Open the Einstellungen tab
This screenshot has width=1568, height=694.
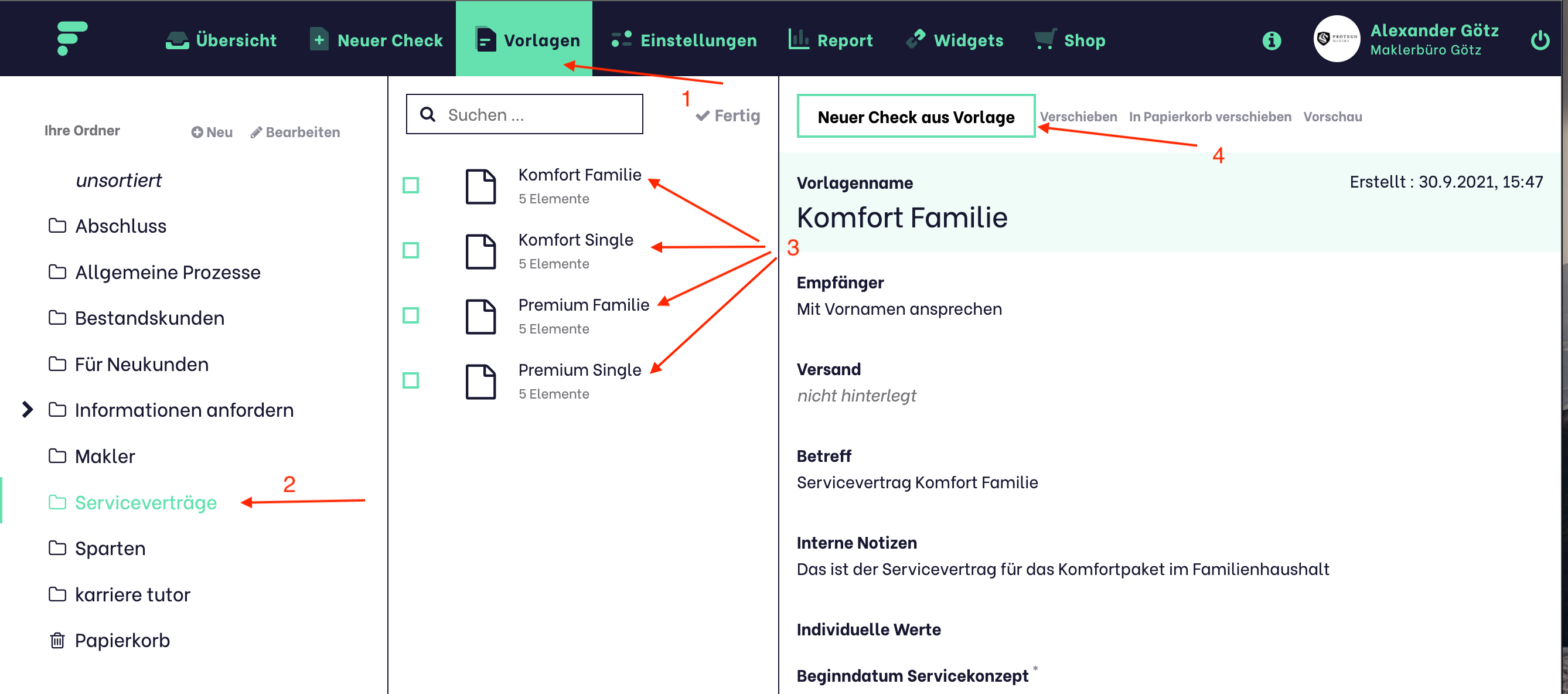tap(684, 40)
